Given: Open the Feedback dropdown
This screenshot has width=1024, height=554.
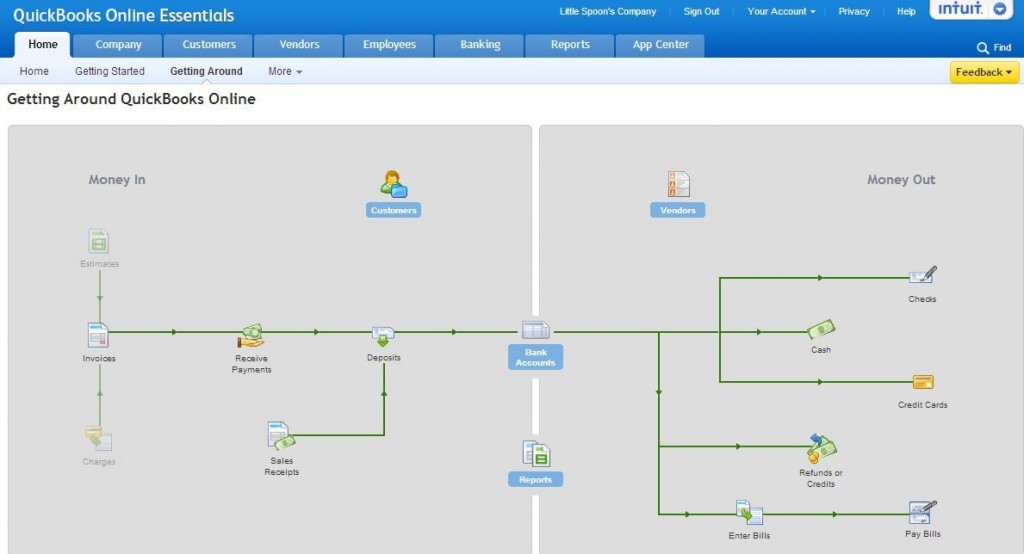Looking at the screenshot, I should tap(984, 72).
